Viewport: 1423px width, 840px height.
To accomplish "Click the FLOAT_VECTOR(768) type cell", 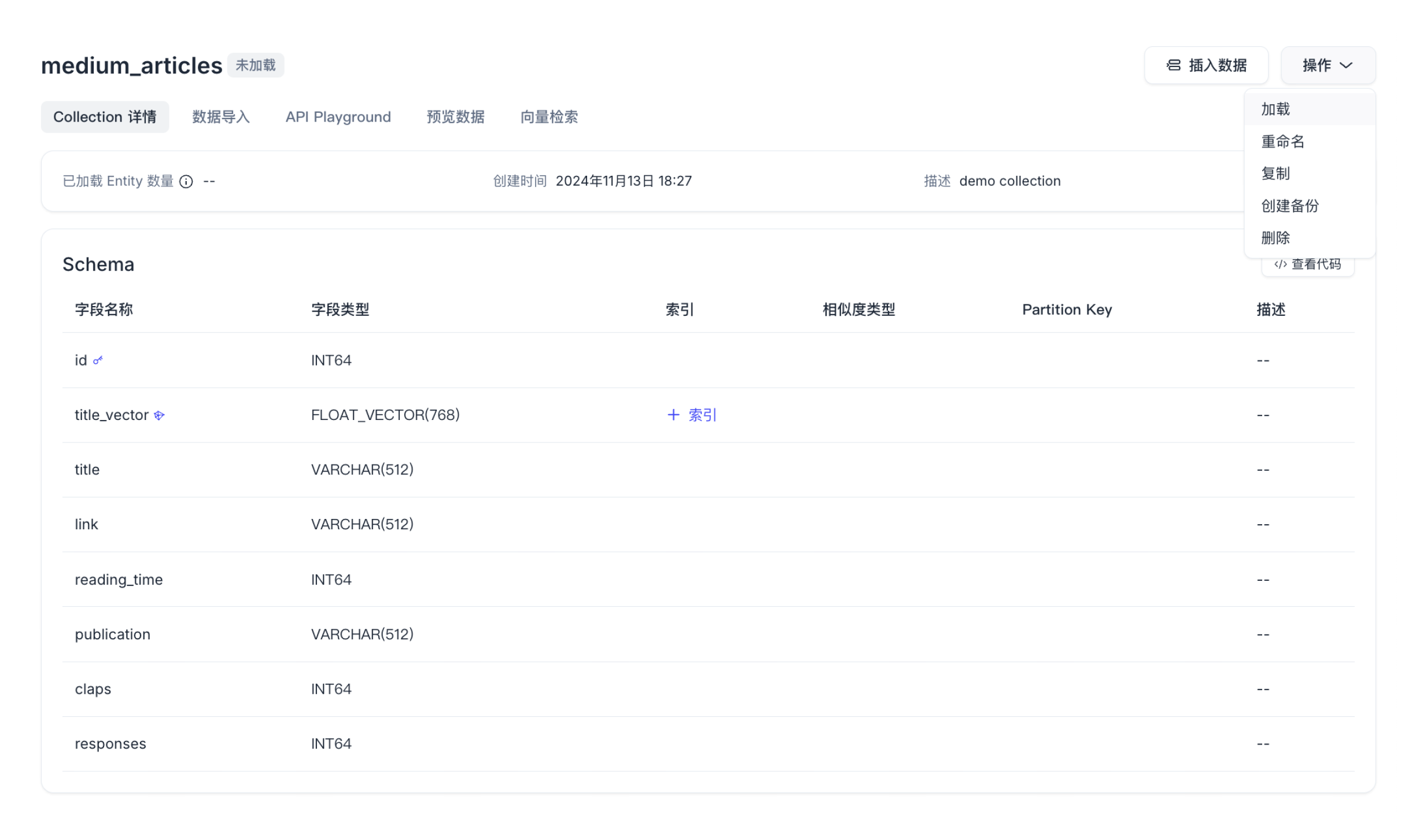I will 385,415.
